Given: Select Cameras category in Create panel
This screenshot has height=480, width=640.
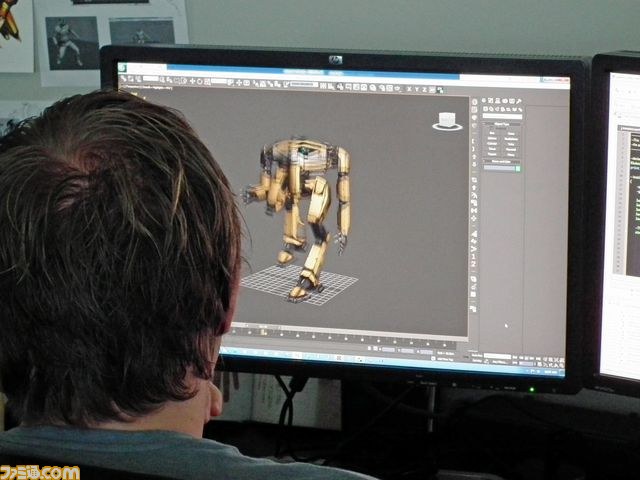Looking at the screenshot, I should 503,109.
